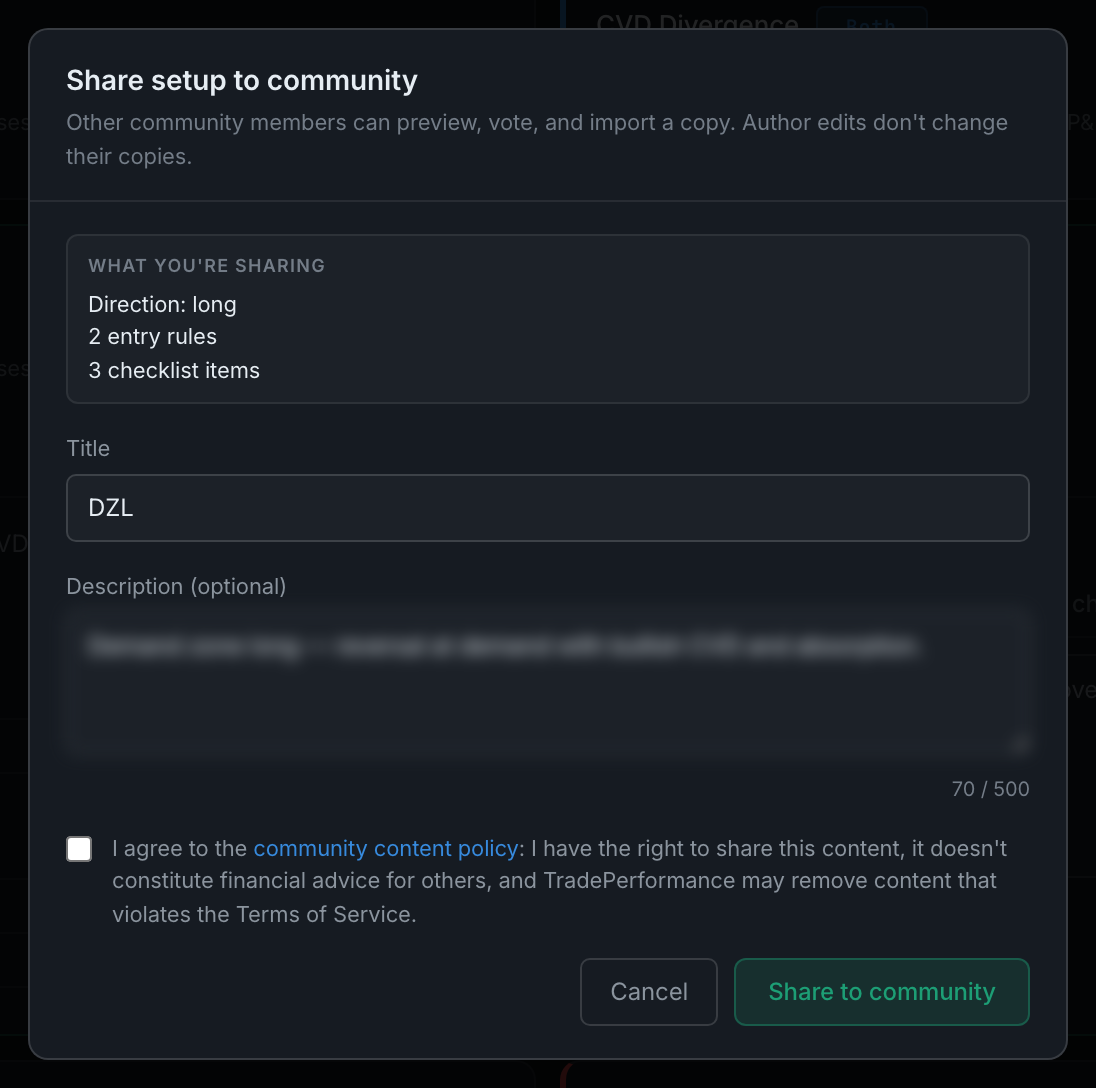Screen dimensions: 1096x1088
Task: Click the WHAT YOU'RE SHARING heading
Action: click(x=207, y=266)
